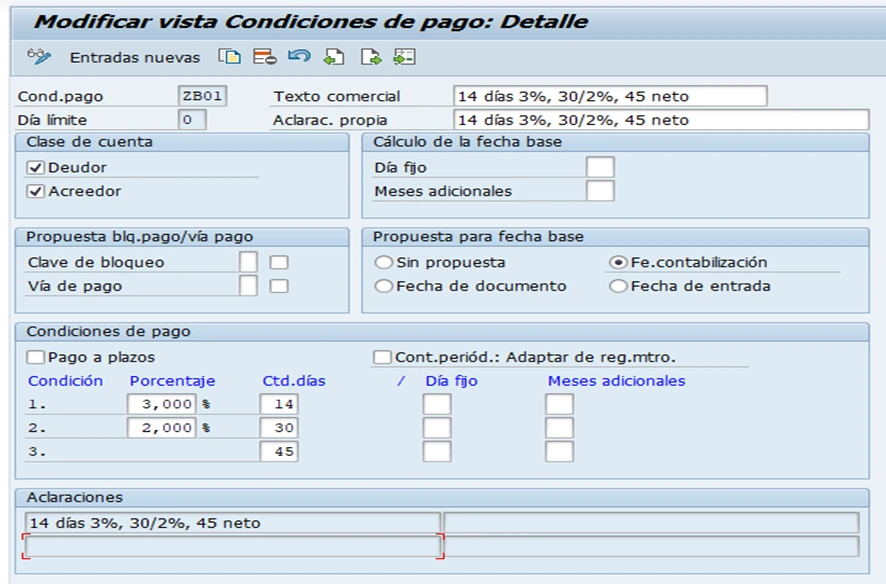Click empty second-row right Aclaraciones field

652,547
